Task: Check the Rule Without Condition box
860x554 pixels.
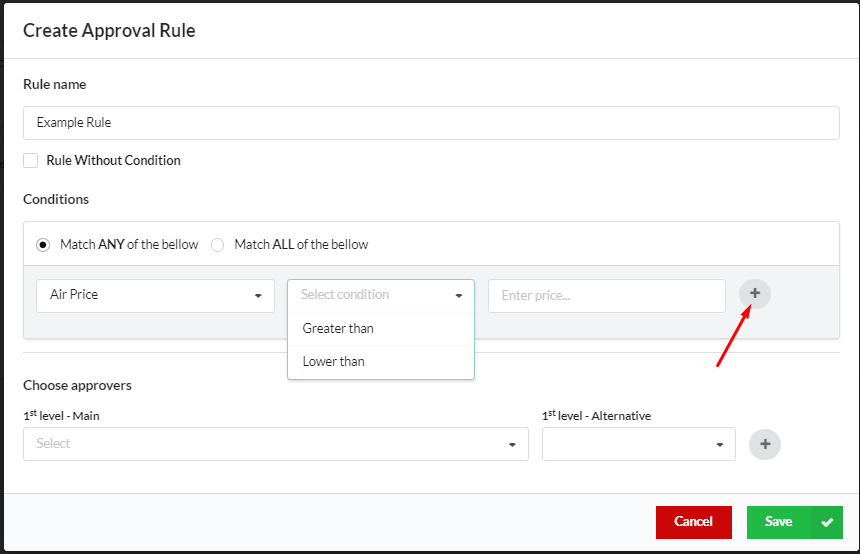Action: click(31, 161)
